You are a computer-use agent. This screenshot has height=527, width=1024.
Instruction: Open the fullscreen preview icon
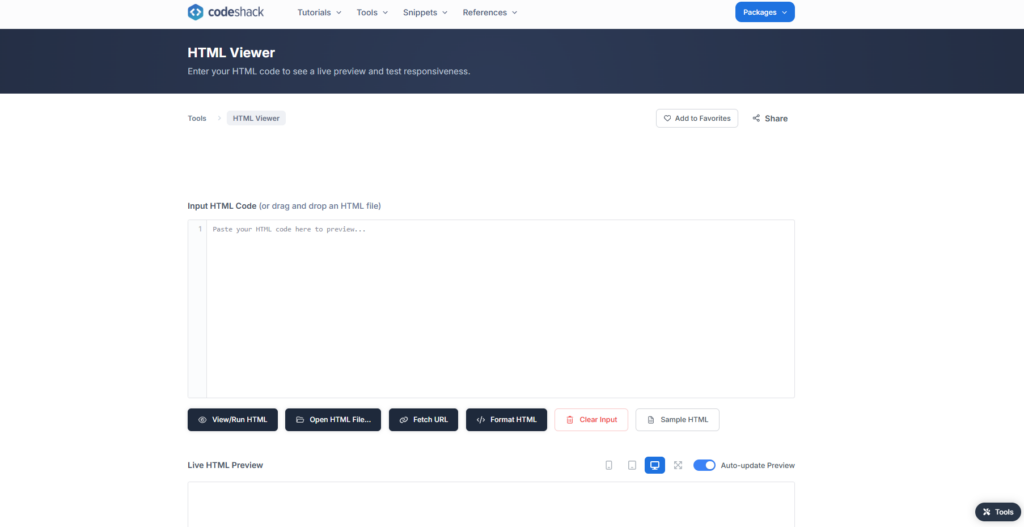(678, 465)
